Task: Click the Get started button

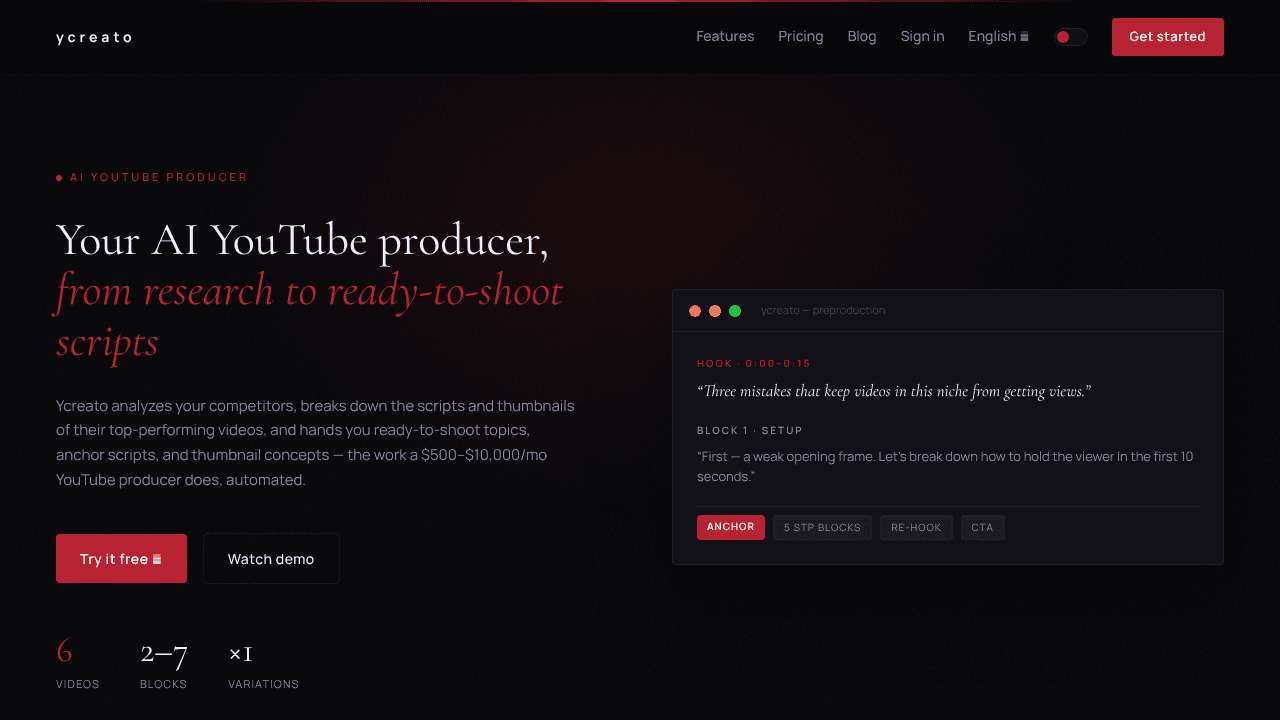Action: pos(1167,37)
